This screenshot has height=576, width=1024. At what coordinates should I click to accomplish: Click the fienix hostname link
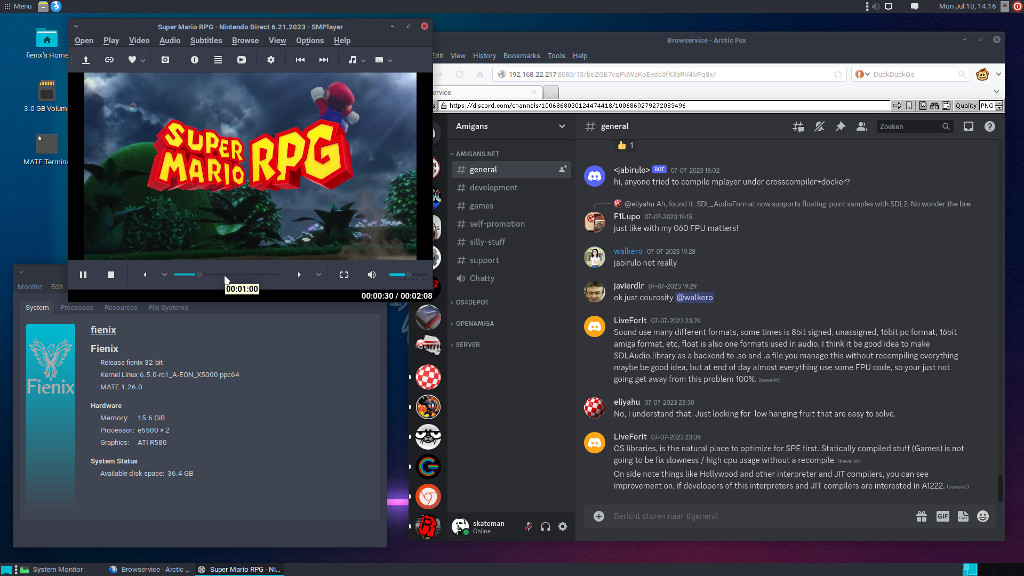pos(103,330)
